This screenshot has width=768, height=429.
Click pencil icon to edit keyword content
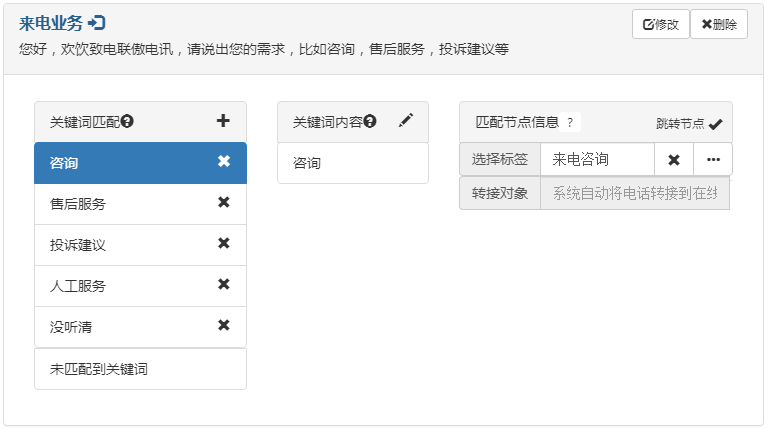(x=405, y=121)
